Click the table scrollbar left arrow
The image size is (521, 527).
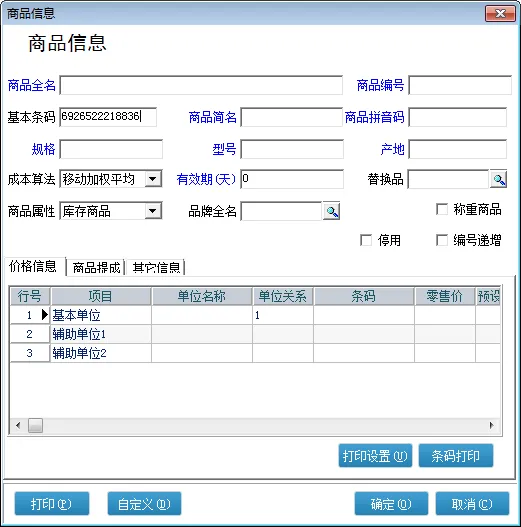[18, 425]
